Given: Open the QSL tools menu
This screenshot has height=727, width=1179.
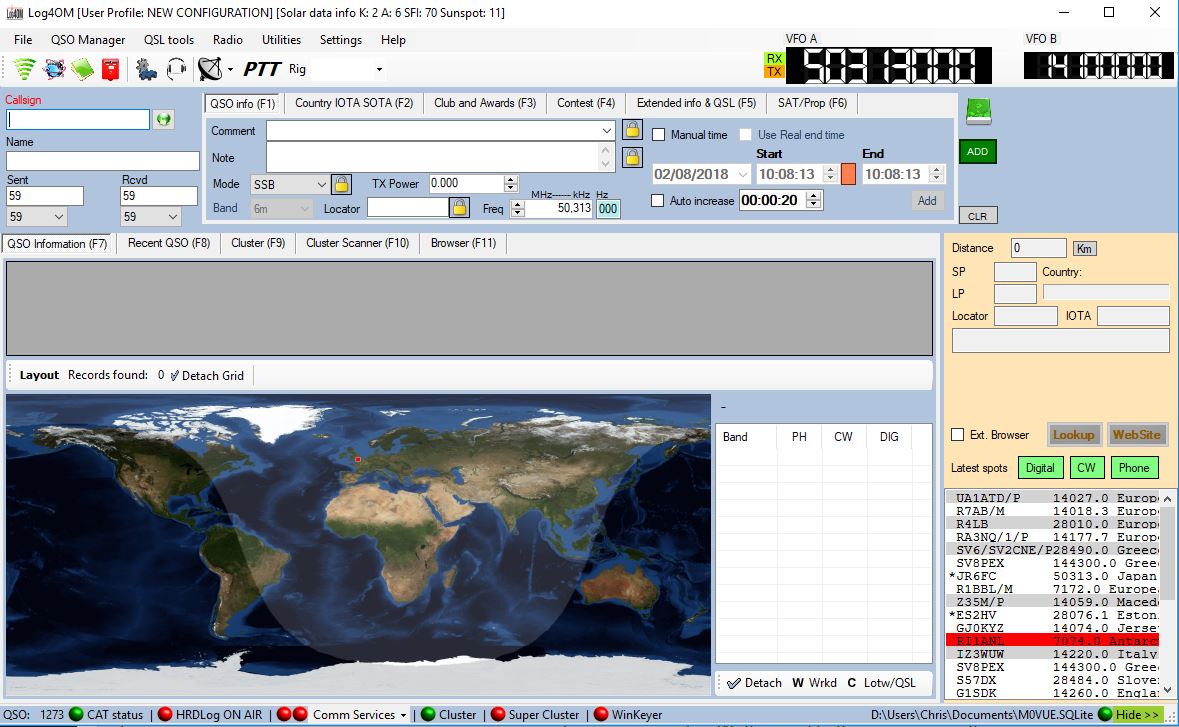Looking at the screenshot, I should pos(169,40).
